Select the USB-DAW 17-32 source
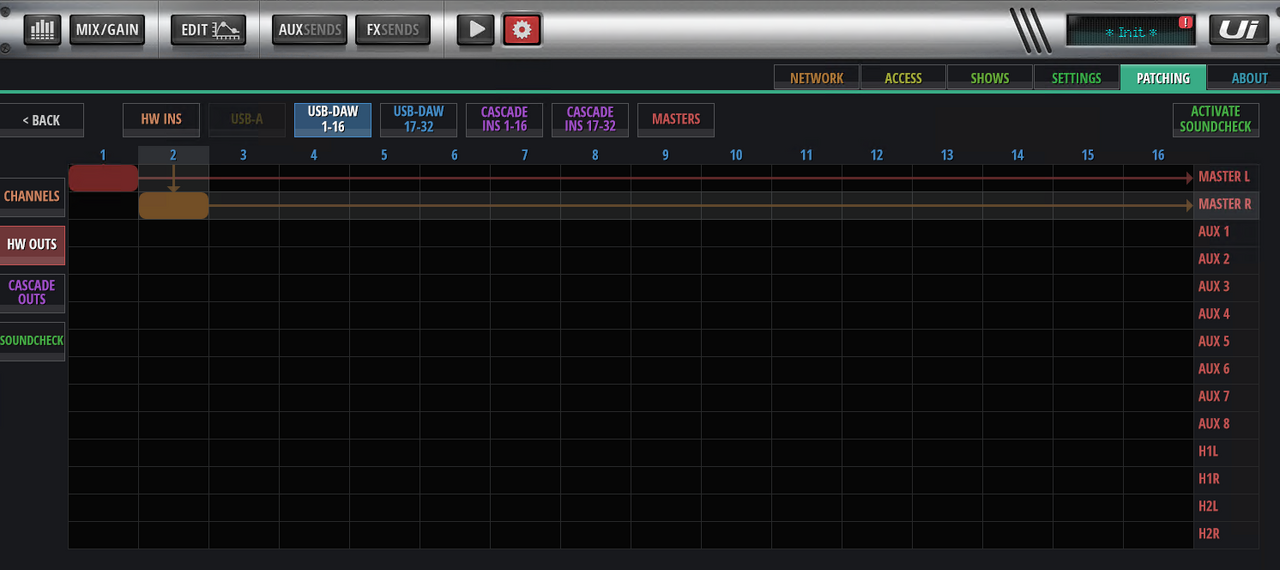 418,119
